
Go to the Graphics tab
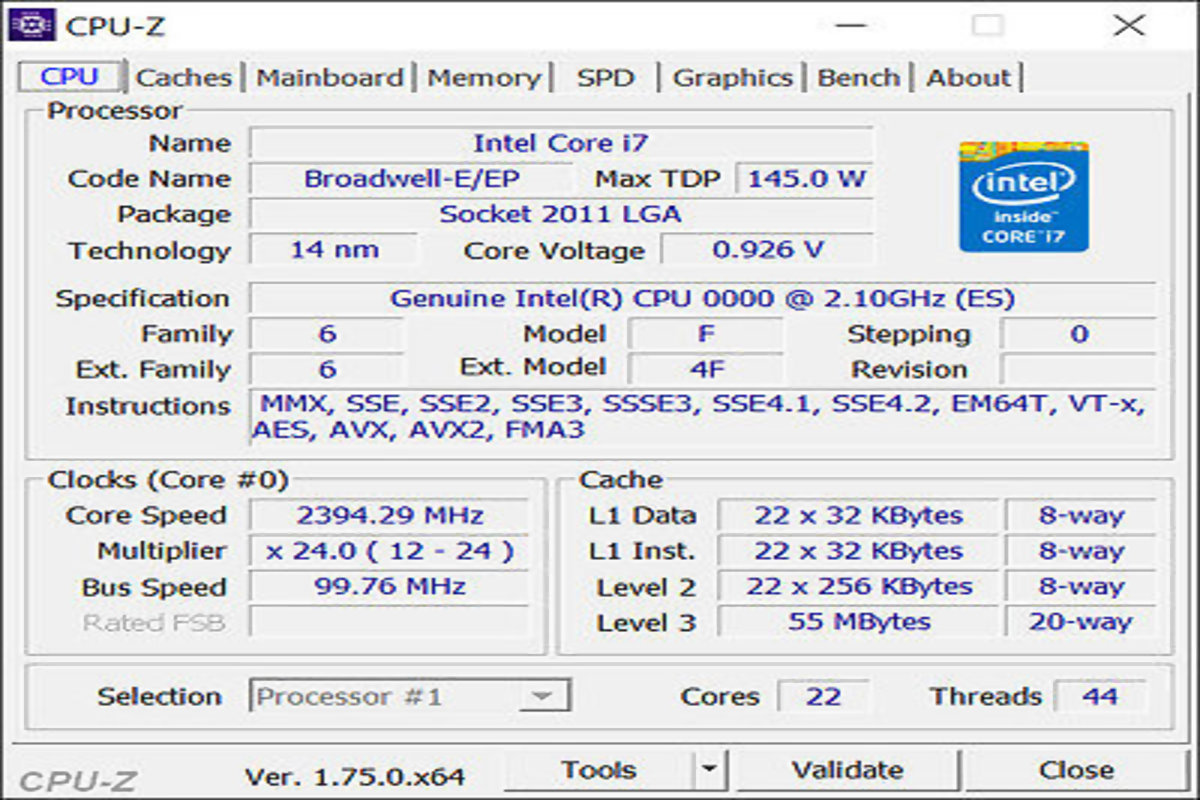(x=733, y=77)
